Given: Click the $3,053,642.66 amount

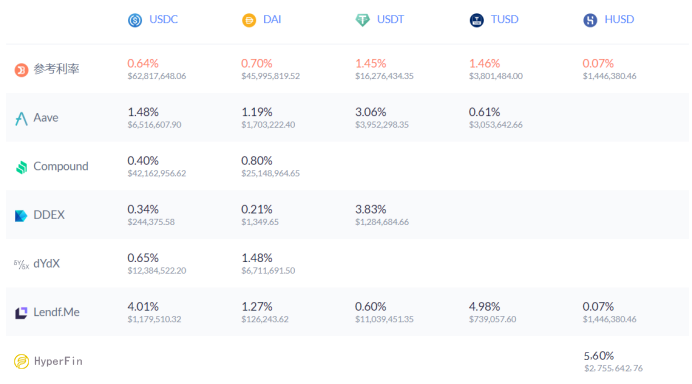Looking at the screenshot, I should (x=496, y=125).
